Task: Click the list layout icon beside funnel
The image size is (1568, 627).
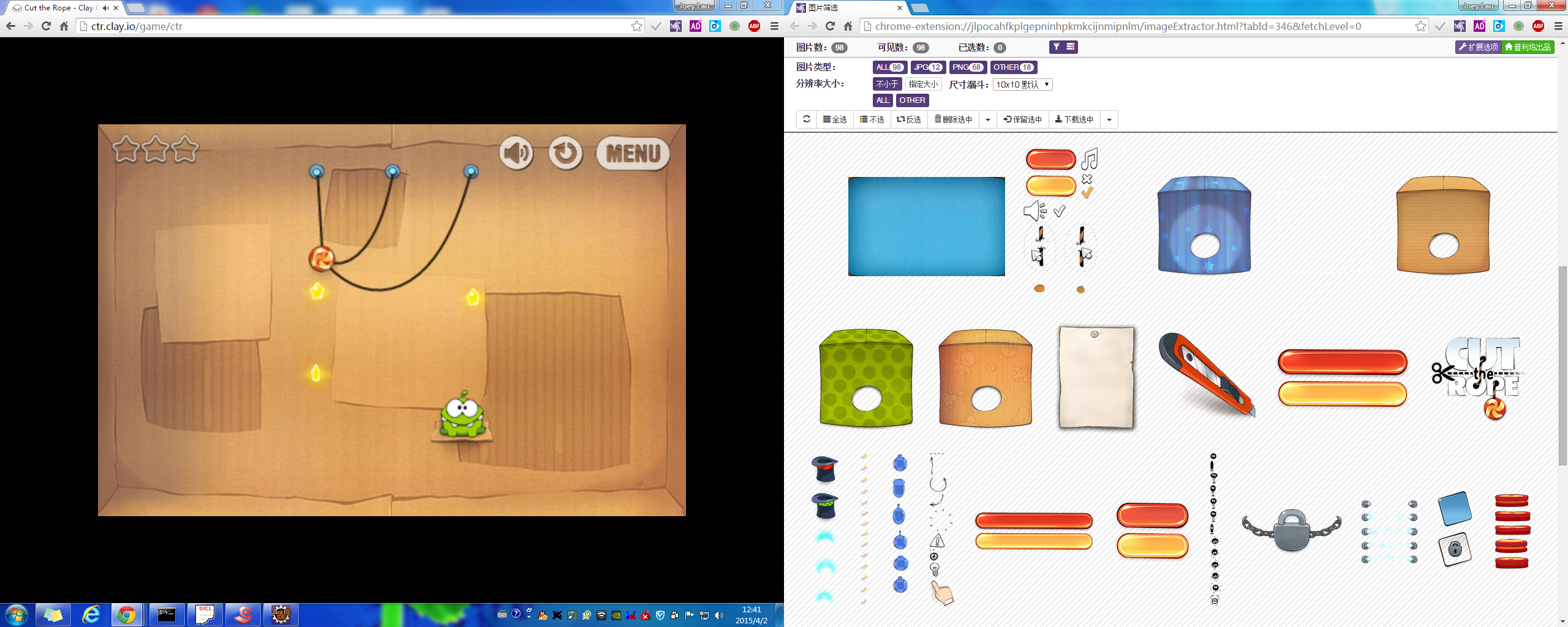Action: [x=1071, y=47]
